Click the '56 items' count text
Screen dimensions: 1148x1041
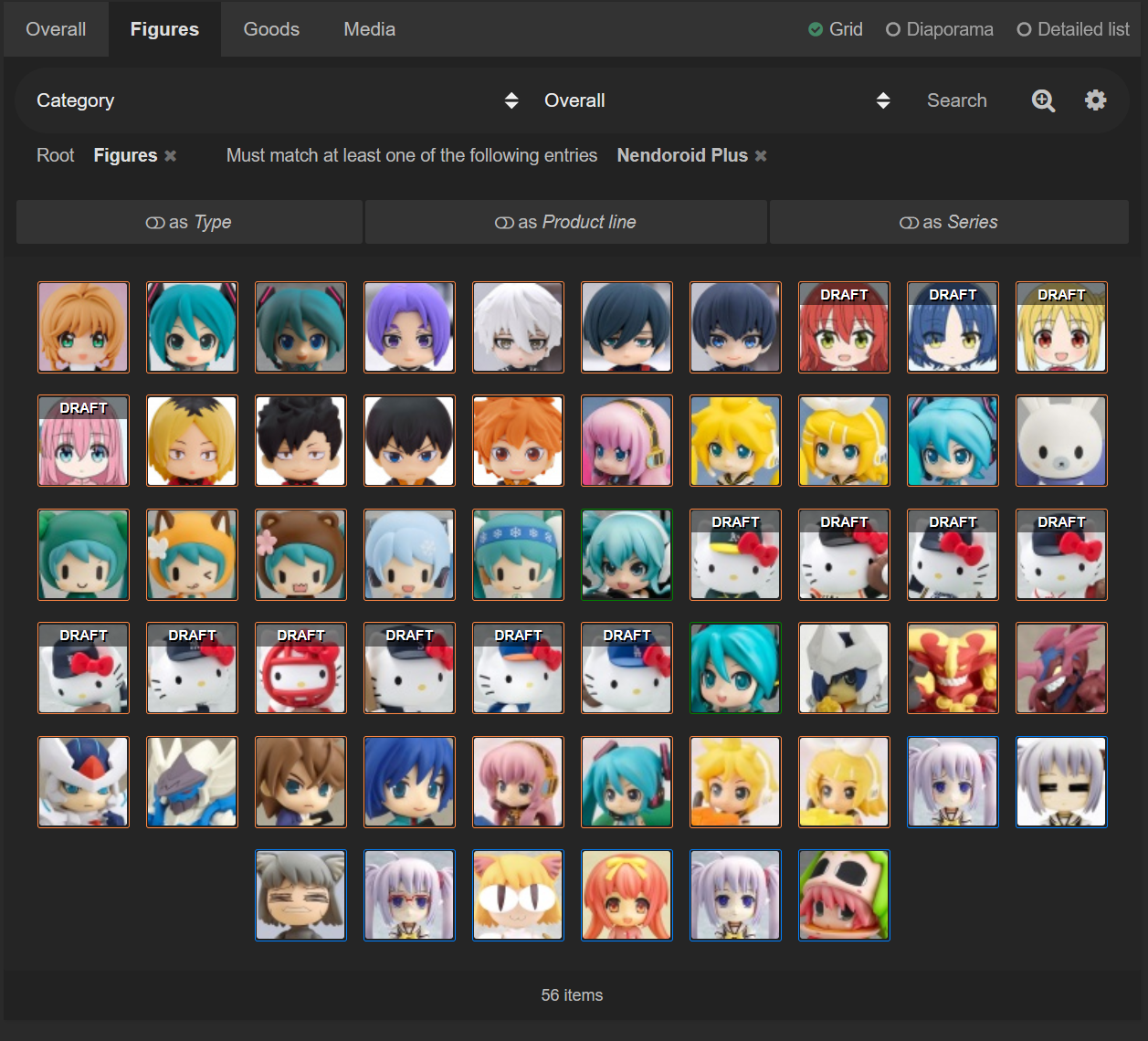pos(572,995)
